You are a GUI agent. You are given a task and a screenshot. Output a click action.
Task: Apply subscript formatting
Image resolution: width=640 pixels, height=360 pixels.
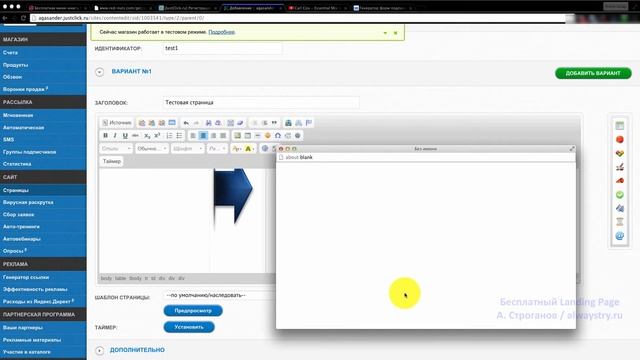(147, 136)
